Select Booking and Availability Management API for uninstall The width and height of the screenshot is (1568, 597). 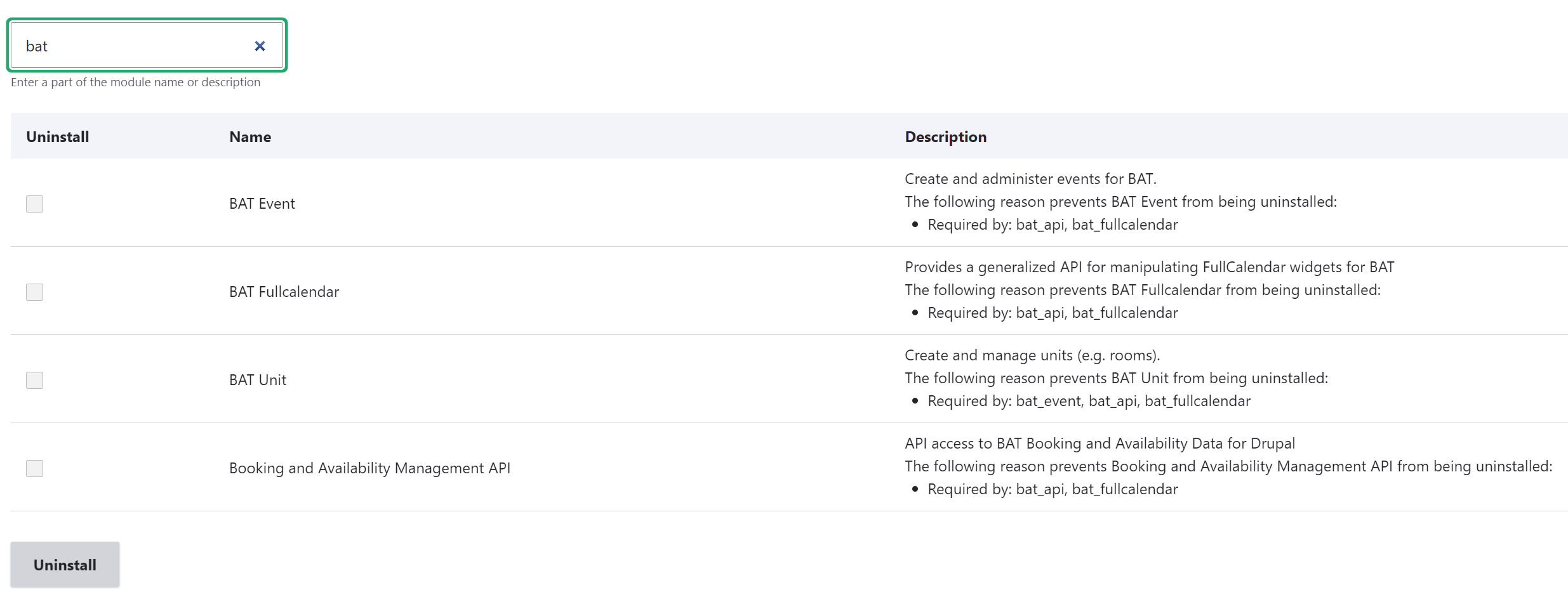[34, 468]
